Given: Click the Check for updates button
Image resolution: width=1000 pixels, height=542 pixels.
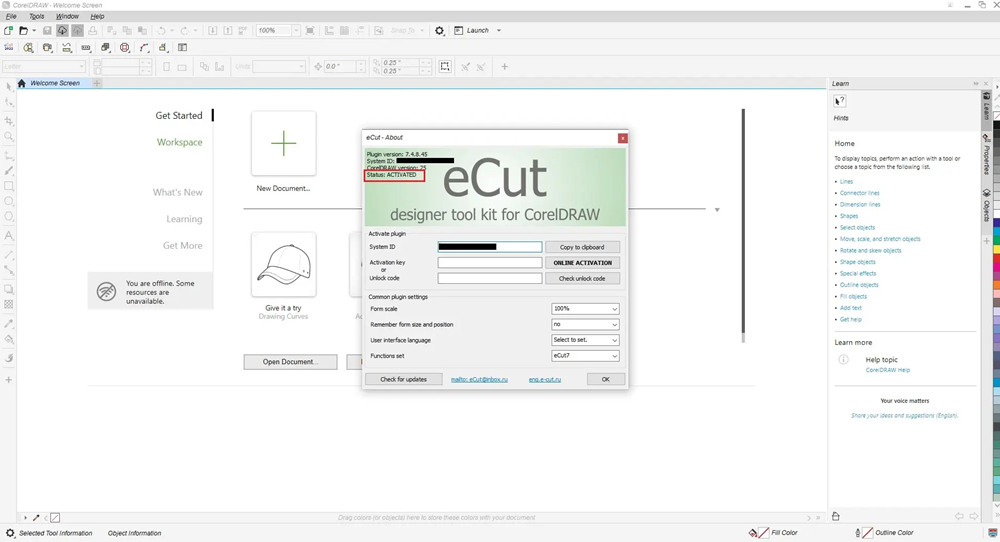Looking at the screenshot, I should point(403,379).
